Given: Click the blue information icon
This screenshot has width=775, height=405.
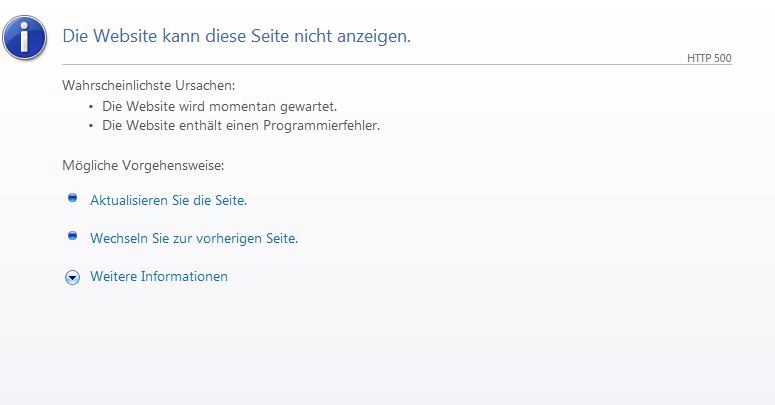Looking at the screenshot, I should click(x=27, y=36).
